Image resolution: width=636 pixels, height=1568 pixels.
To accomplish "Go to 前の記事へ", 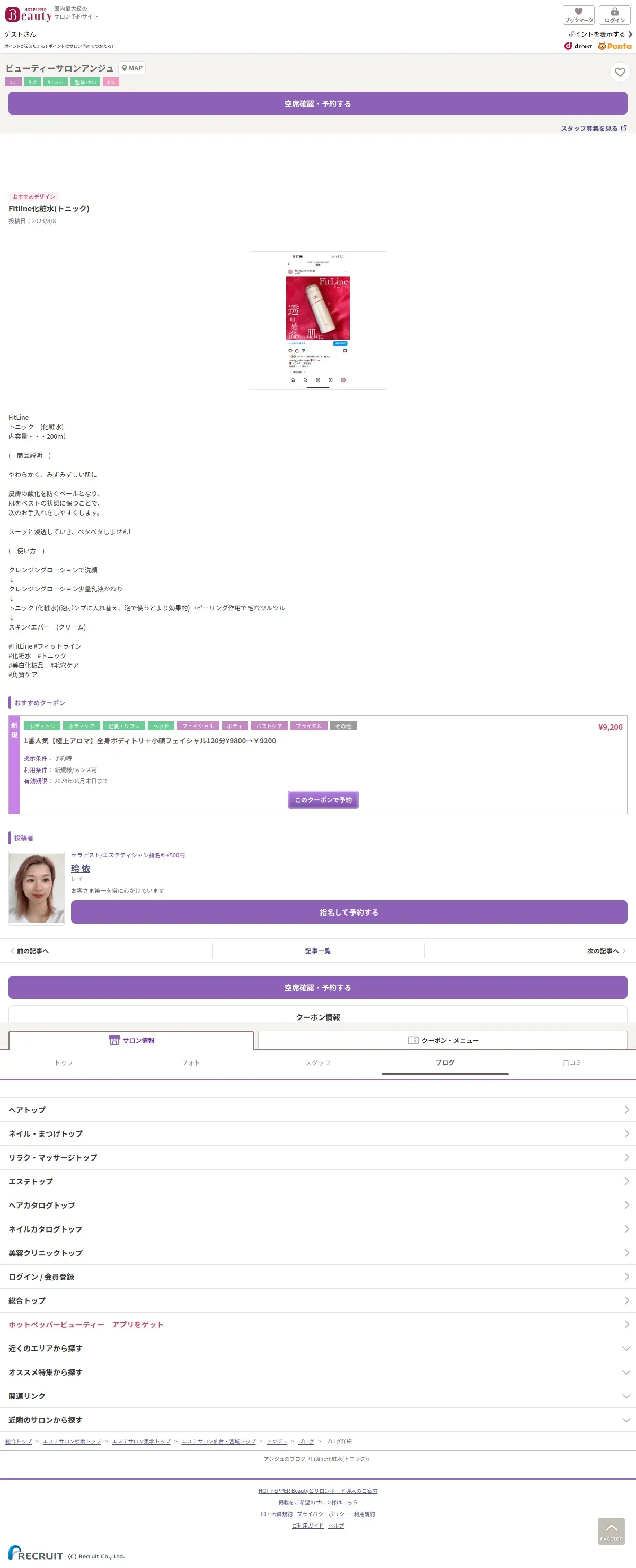I will click(x=29, y=951).
